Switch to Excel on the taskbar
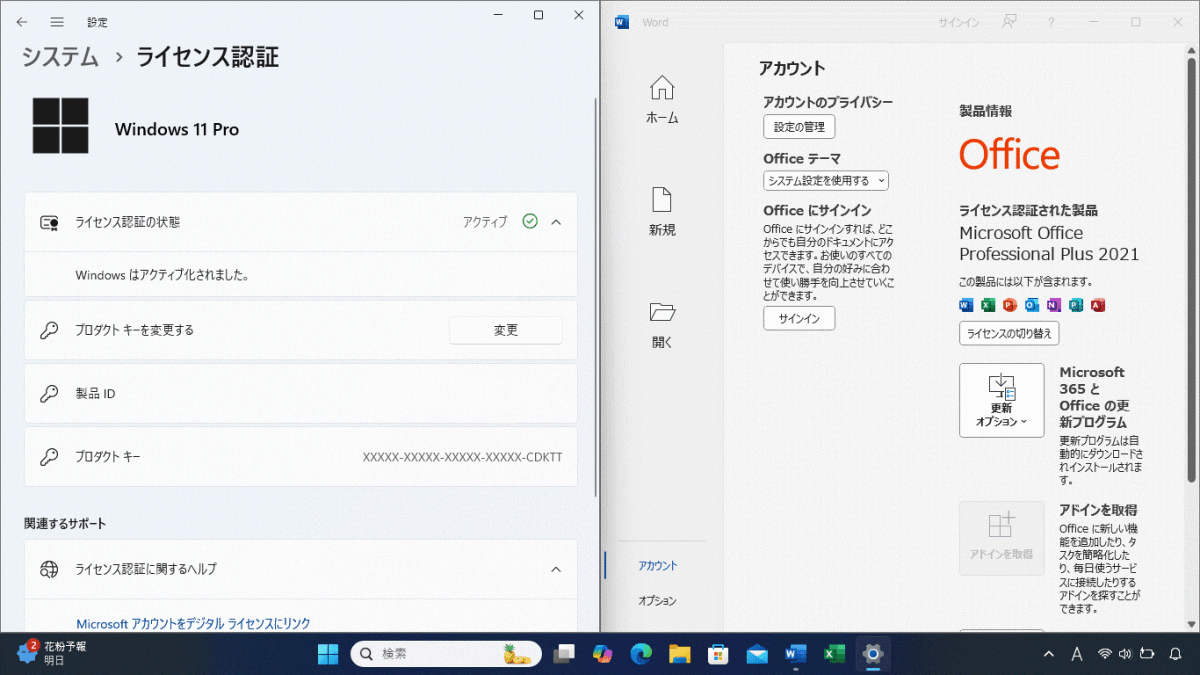This screenshot has height=675, width=1200. pyautogui.click(x=834, y=654)
